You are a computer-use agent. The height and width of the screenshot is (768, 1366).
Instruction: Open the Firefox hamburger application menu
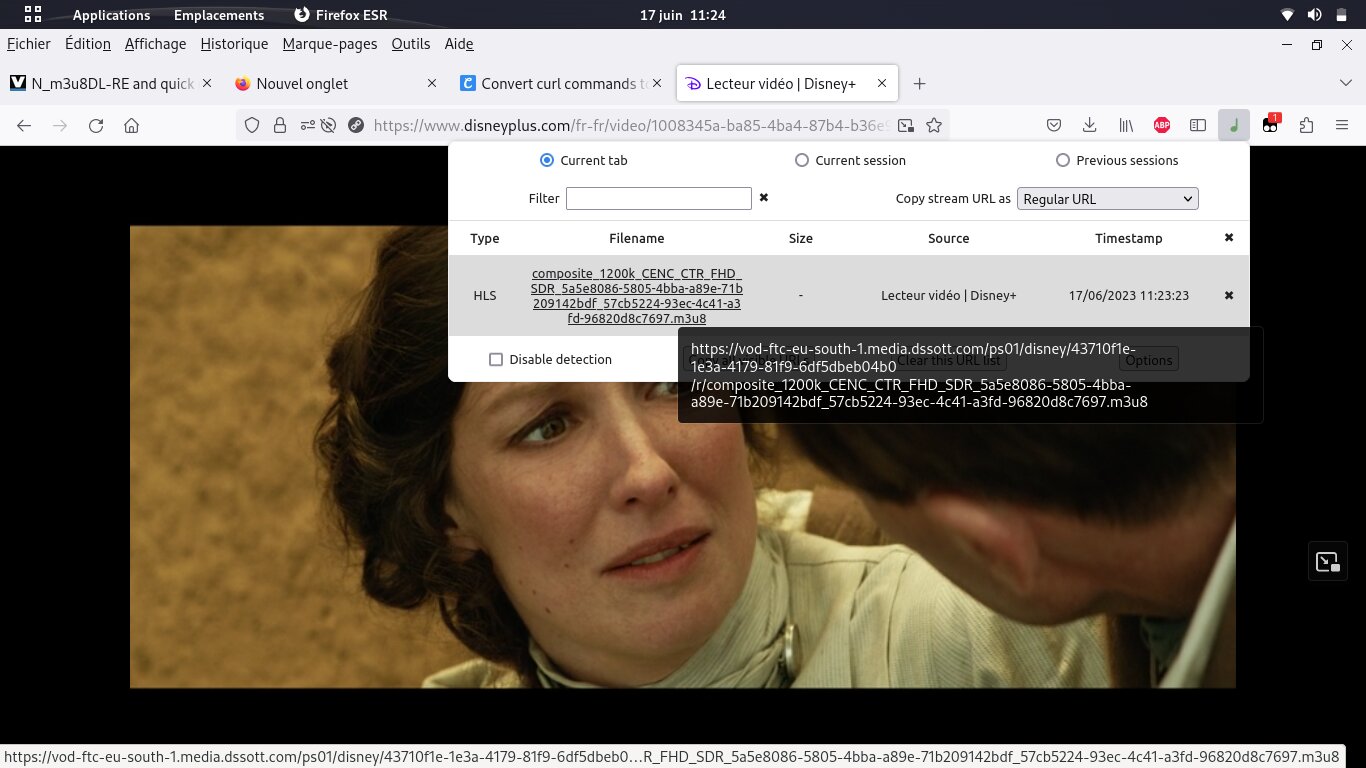tap(1342, 125)
